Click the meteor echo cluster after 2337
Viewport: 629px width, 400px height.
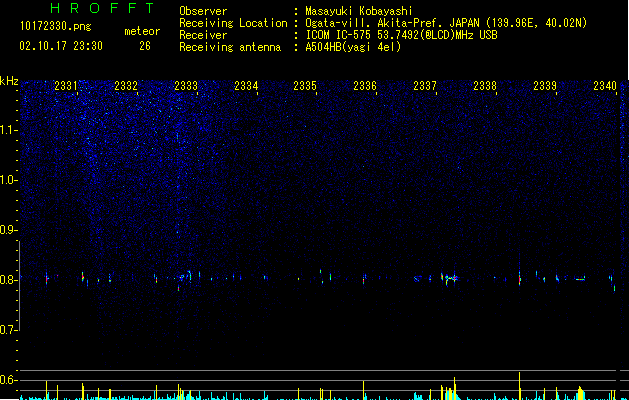coord(449,278)
